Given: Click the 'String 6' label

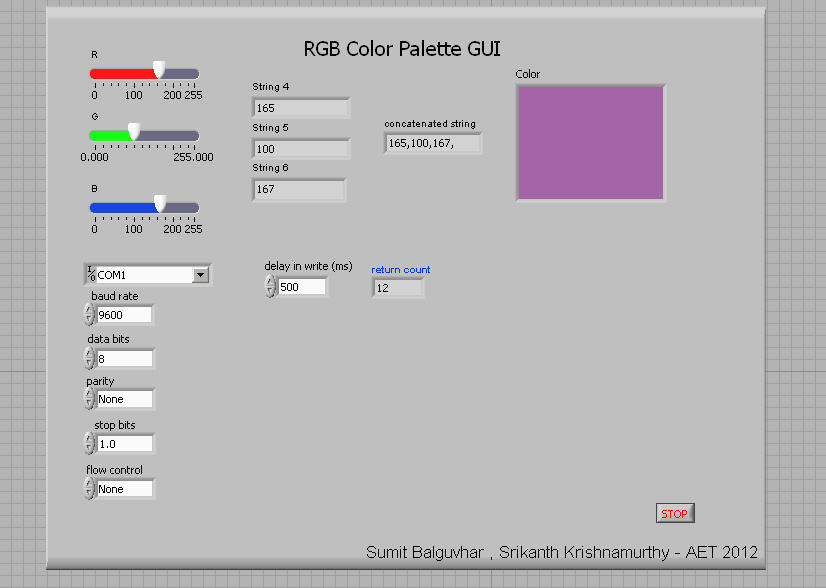Looking at the screenshot, I should click(270, 168).
